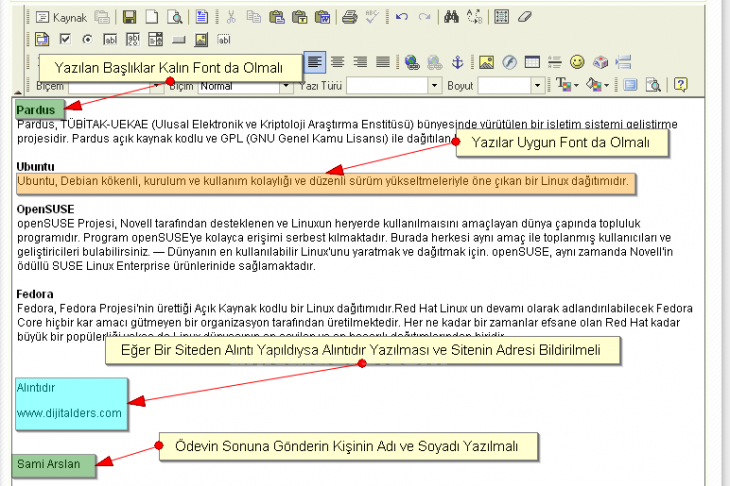
Task: Click the Print icon
Action: 350,17
